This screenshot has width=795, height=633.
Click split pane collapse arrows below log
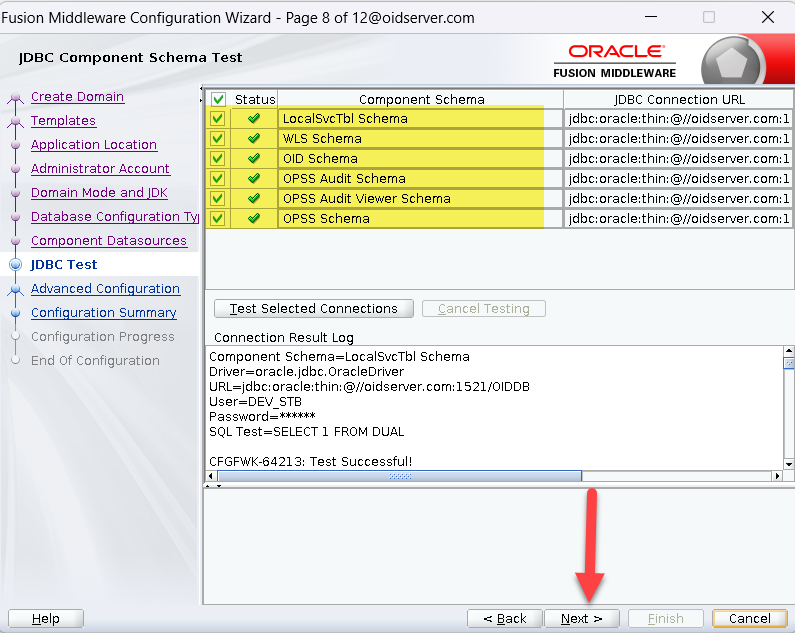click(x=213, y=485)
